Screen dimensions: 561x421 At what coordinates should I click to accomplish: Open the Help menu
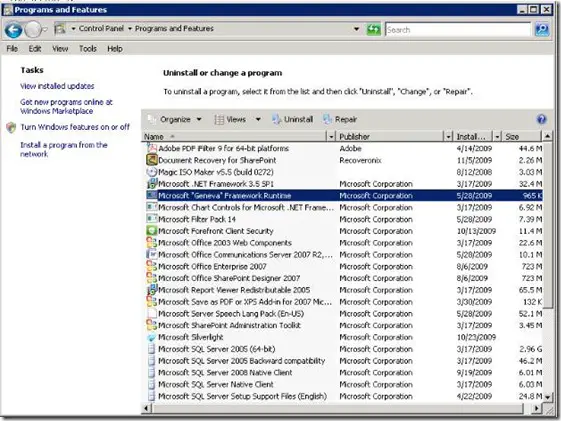[115, 49]
